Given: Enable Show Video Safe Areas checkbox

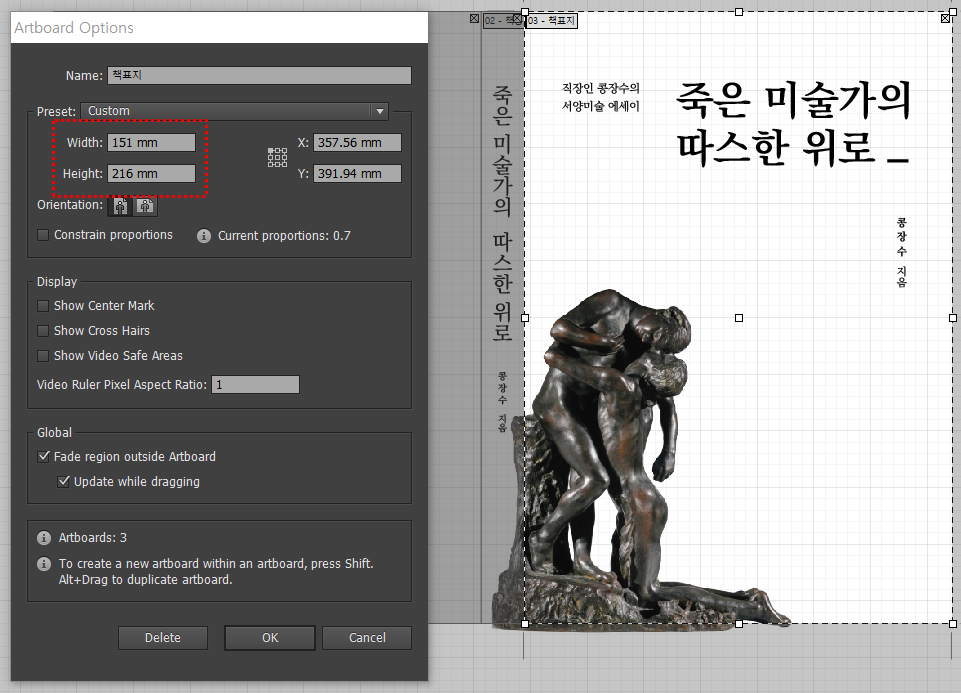Looking at the screenshot, I should pos(43,356).
